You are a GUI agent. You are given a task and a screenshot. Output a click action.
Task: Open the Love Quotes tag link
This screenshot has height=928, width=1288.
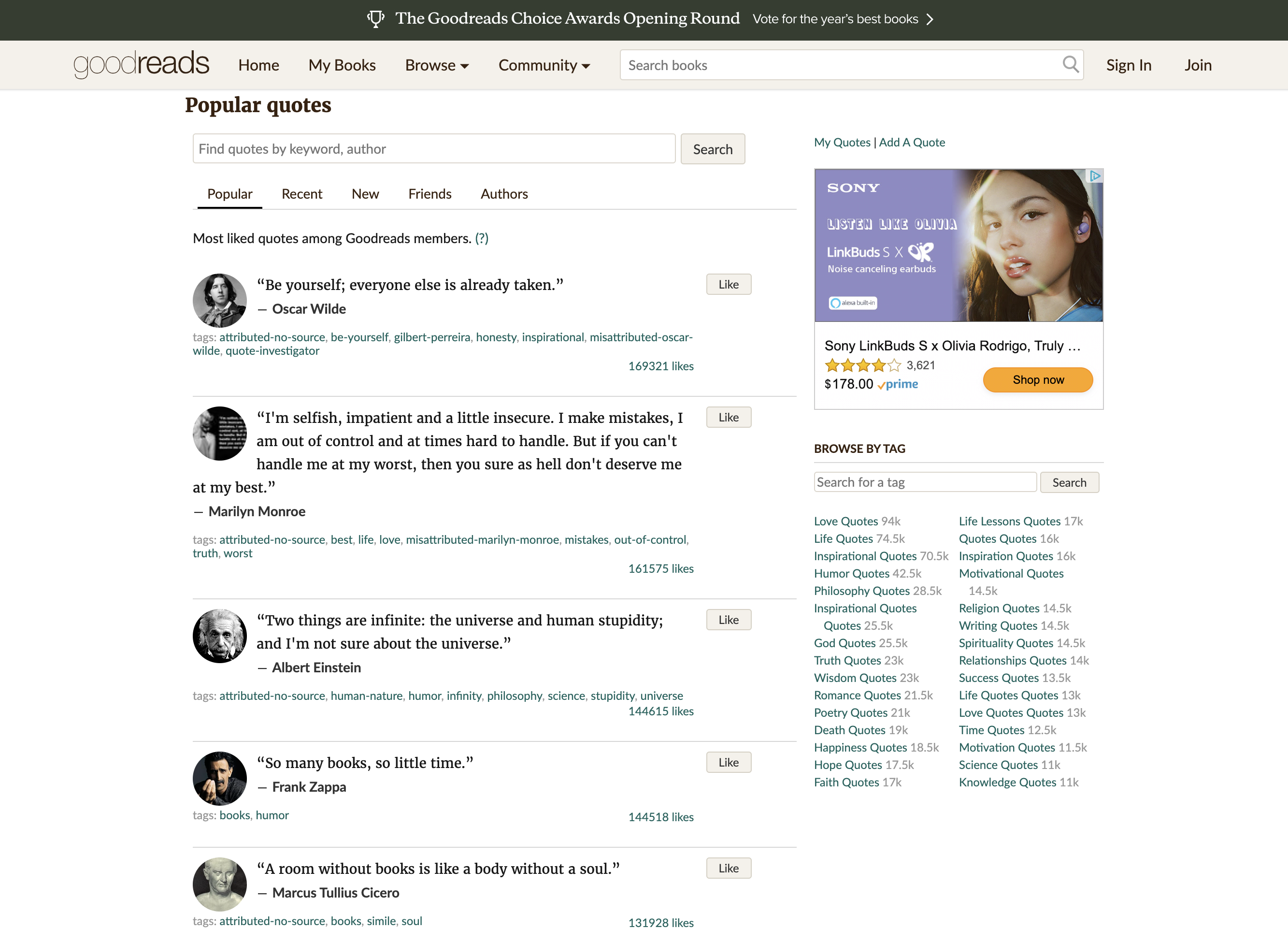(x=845, y=521)
